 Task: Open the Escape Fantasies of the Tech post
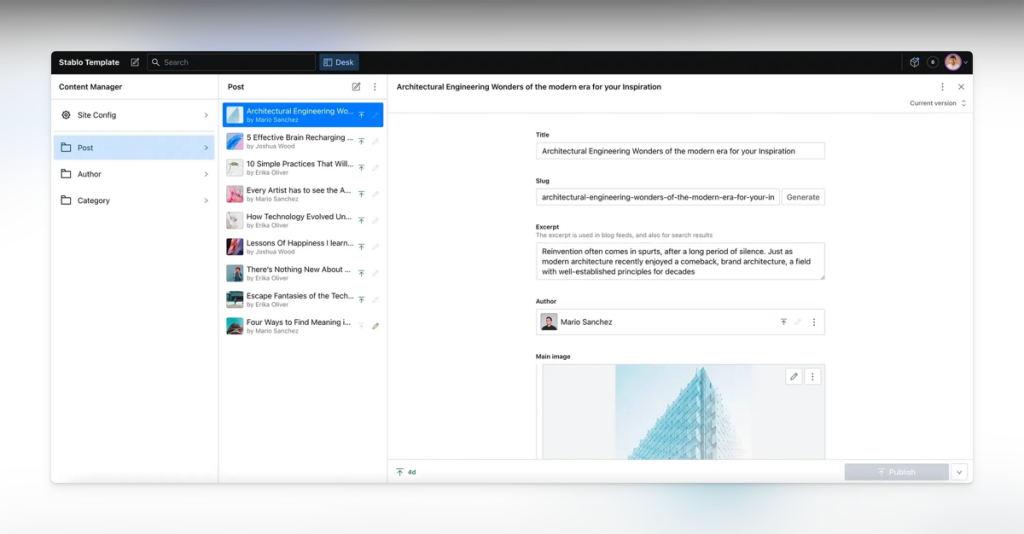coord(303,300)
